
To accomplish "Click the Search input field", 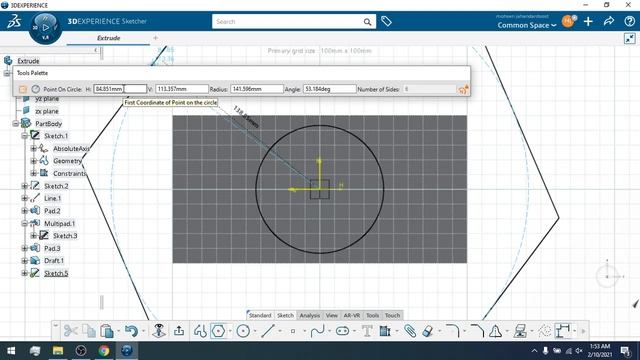I will [287, 22].
